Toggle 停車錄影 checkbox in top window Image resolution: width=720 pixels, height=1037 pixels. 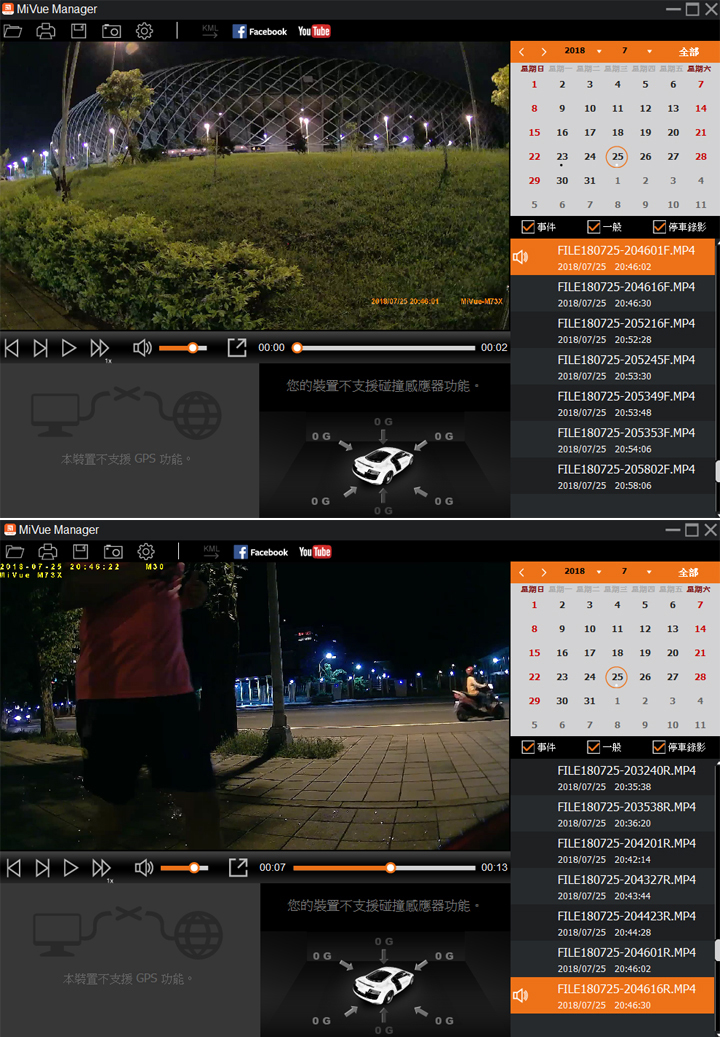[x=659, y=227]
